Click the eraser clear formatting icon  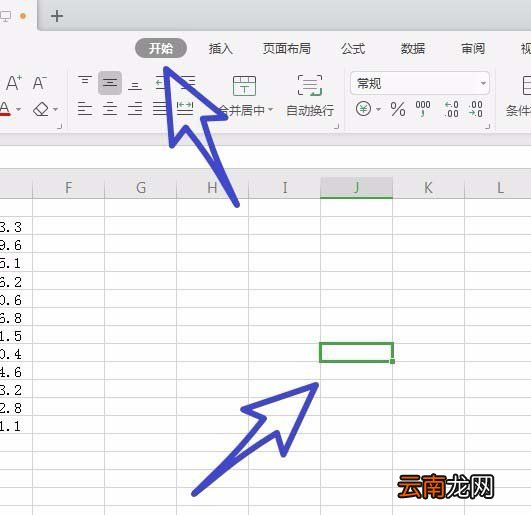coord(41,109)
